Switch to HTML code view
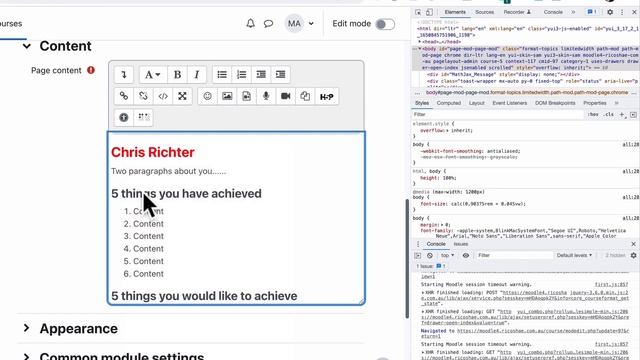The width and height of the screenshot is (640, 360). pos(163,96)
